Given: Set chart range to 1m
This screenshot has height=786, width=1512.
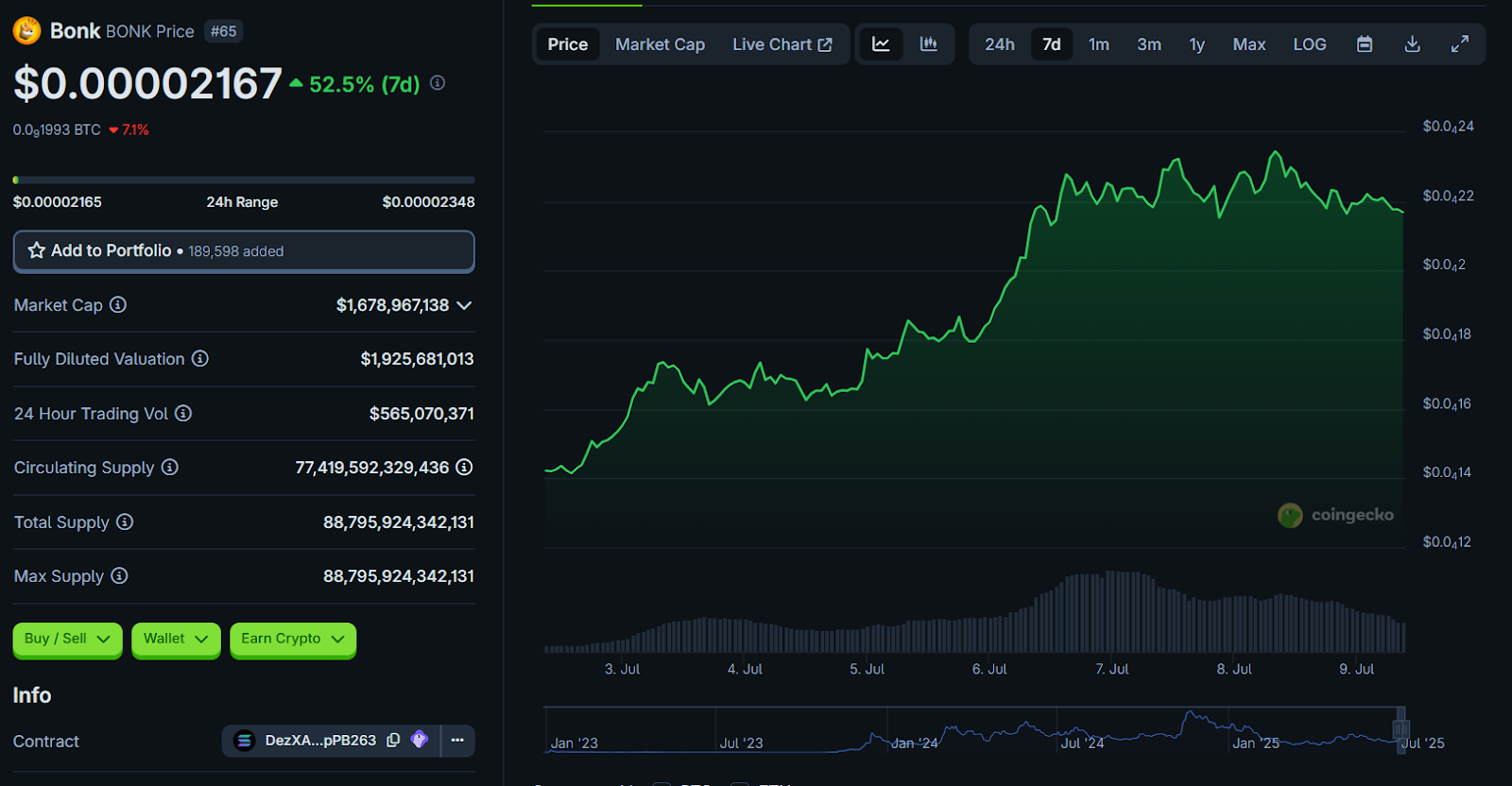Looking at the screenshot, I should tap(1099, 44).
